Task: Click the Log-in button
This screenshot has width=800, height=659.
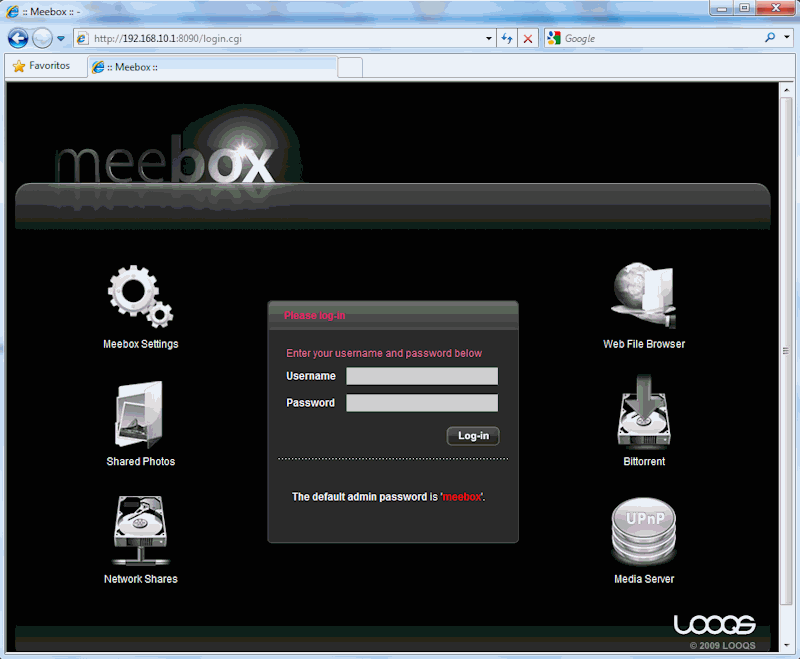Action: (473, 436)
